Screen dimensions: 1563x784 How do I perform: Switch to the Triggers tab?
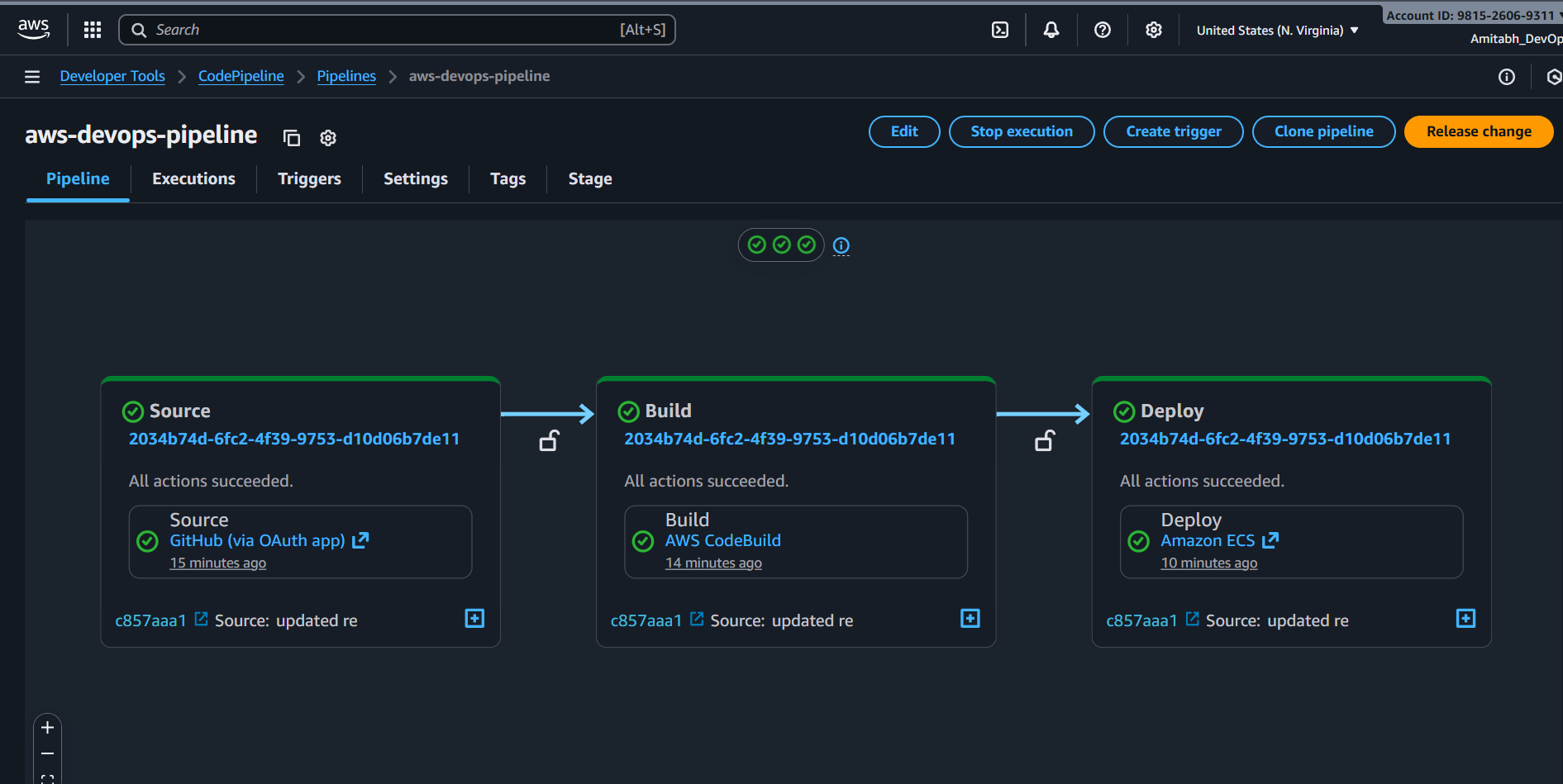point(309,178)
